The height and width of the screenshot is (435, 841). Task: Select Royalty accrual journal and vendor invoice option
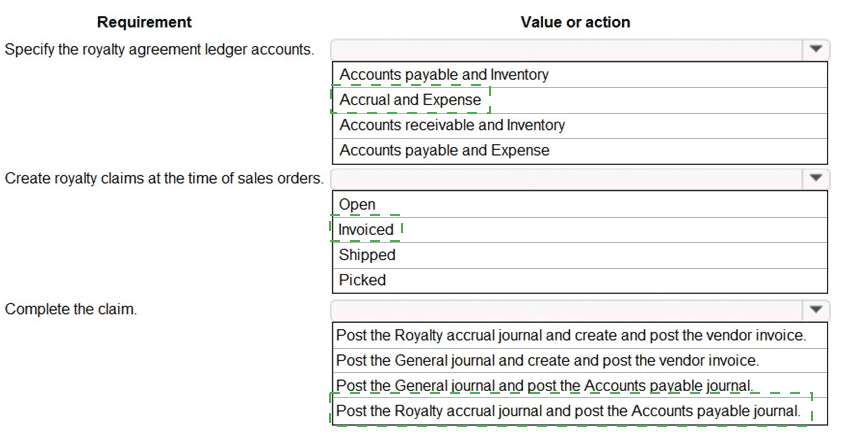570,335
